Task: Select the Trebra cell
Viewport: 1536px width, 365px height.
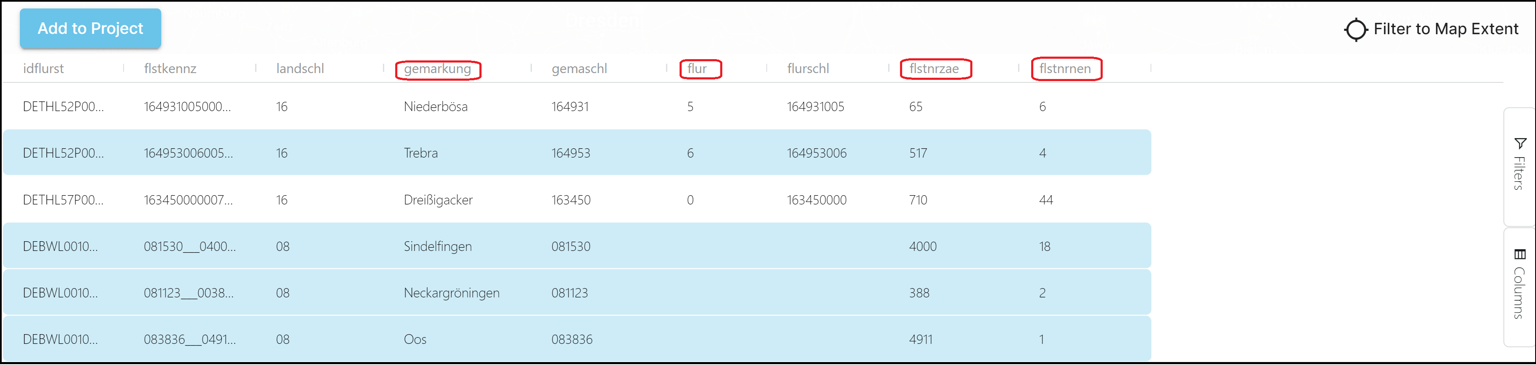Action: pos(421,153)
